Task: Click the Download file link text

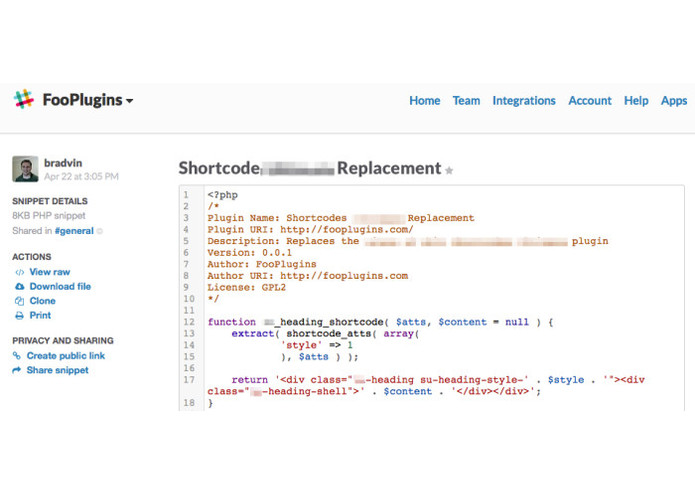Action: pyautogui.click(x=60, y=287)
